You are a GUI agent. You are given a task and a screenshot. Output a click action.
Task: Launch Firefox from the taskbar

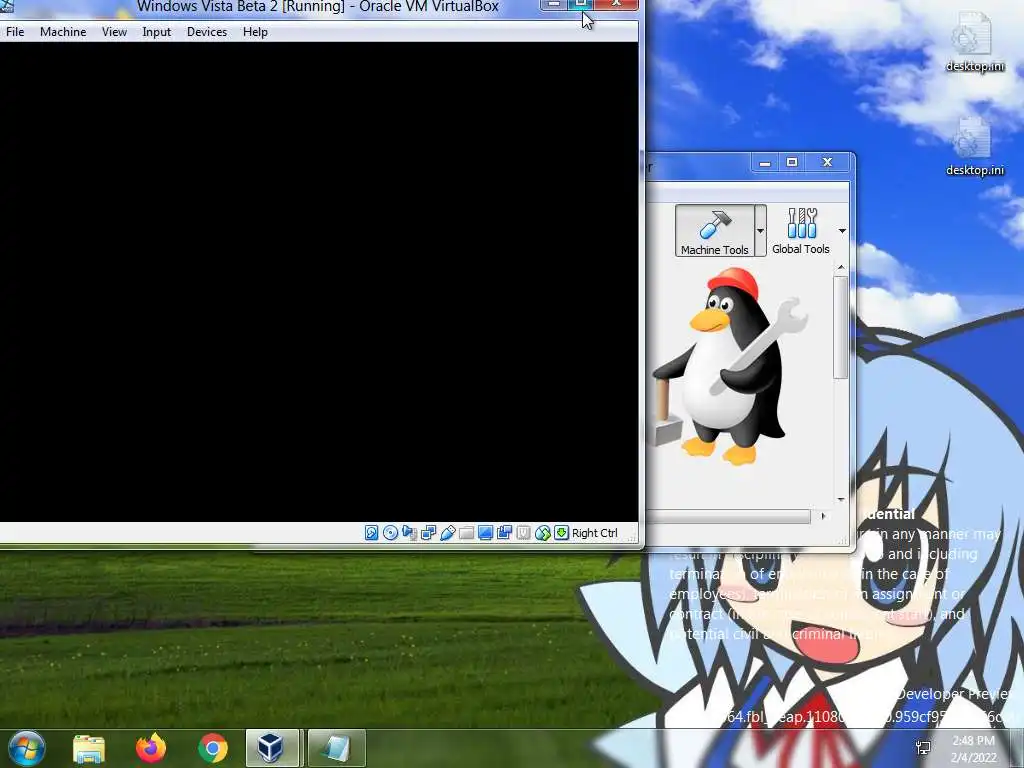[151, 748]
